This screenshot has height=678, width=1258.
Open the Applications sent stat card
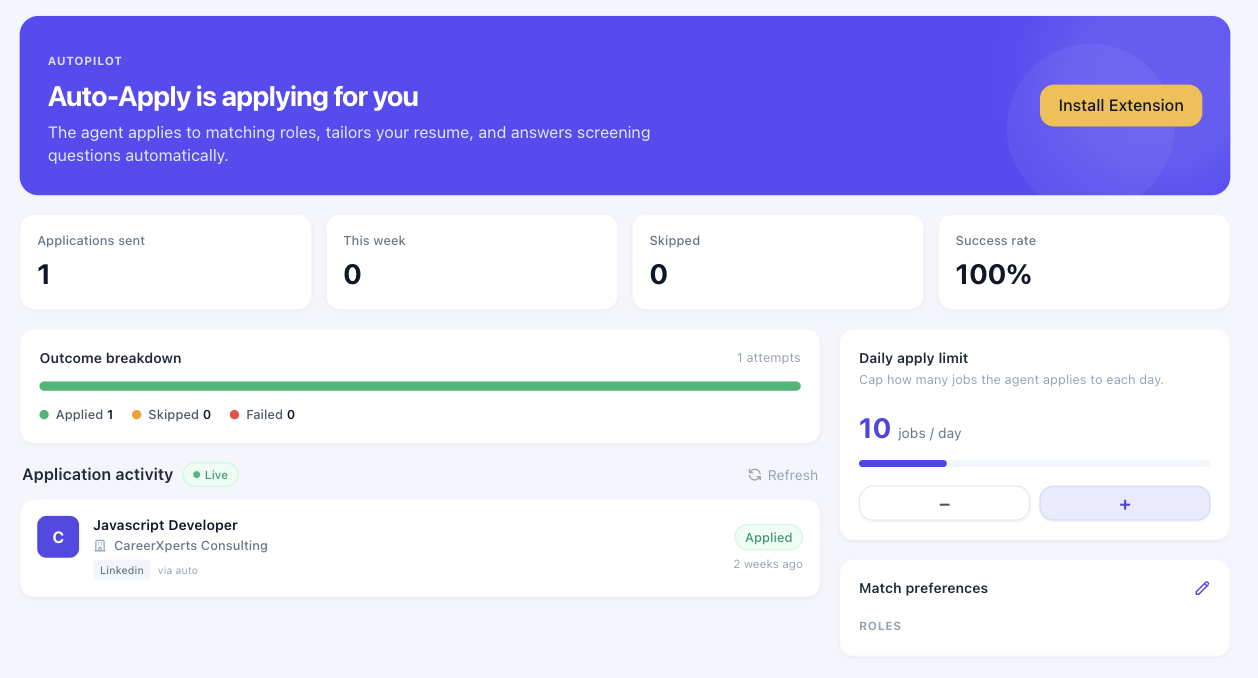click(x=166, y=262)
